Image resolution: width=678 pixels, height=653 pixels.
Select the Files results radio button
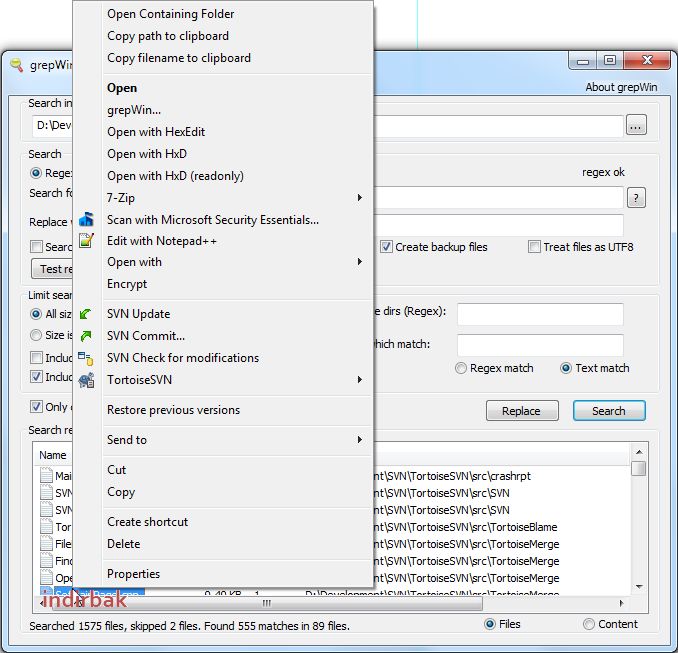pyautogui.click(x=489, y=624)
